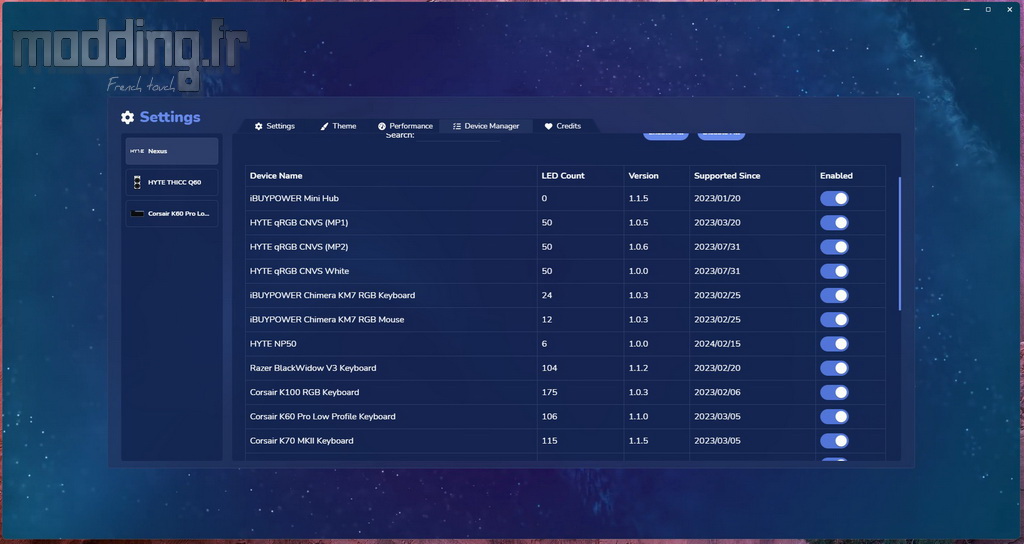Screen dimensions: 1024x544
Task: Click LED count 106 for Corsair K60 Pro
Action: tap(549, 416)
